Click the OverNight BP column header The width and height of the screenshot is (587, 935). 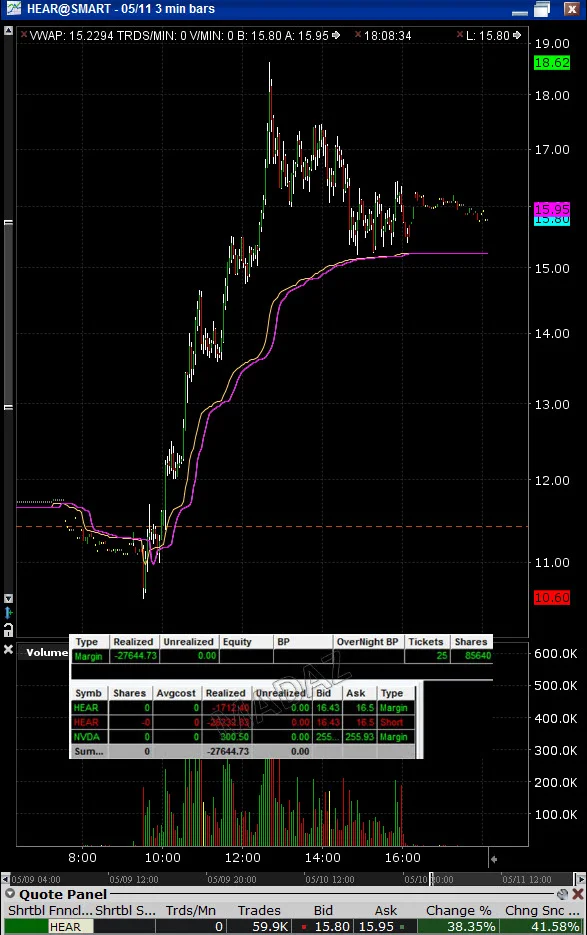pos(367,642)
